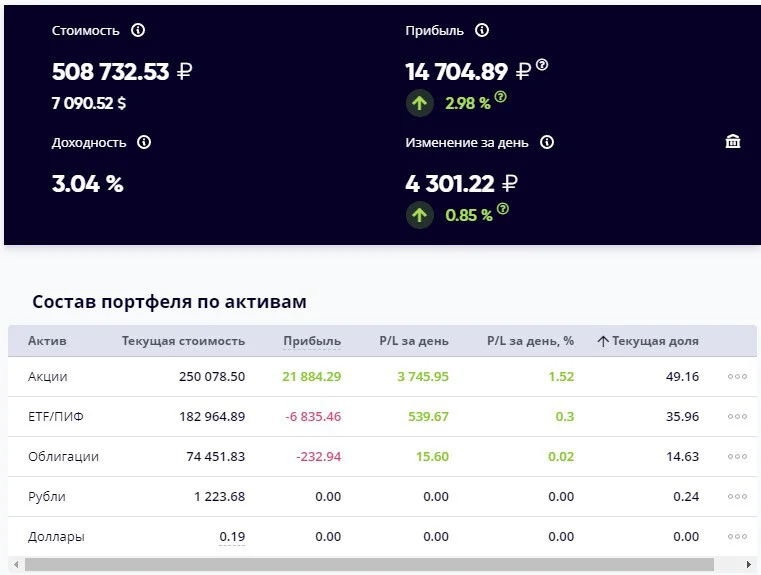
Task: Click the info icon next to Стоимость
Action: point(138,30)
